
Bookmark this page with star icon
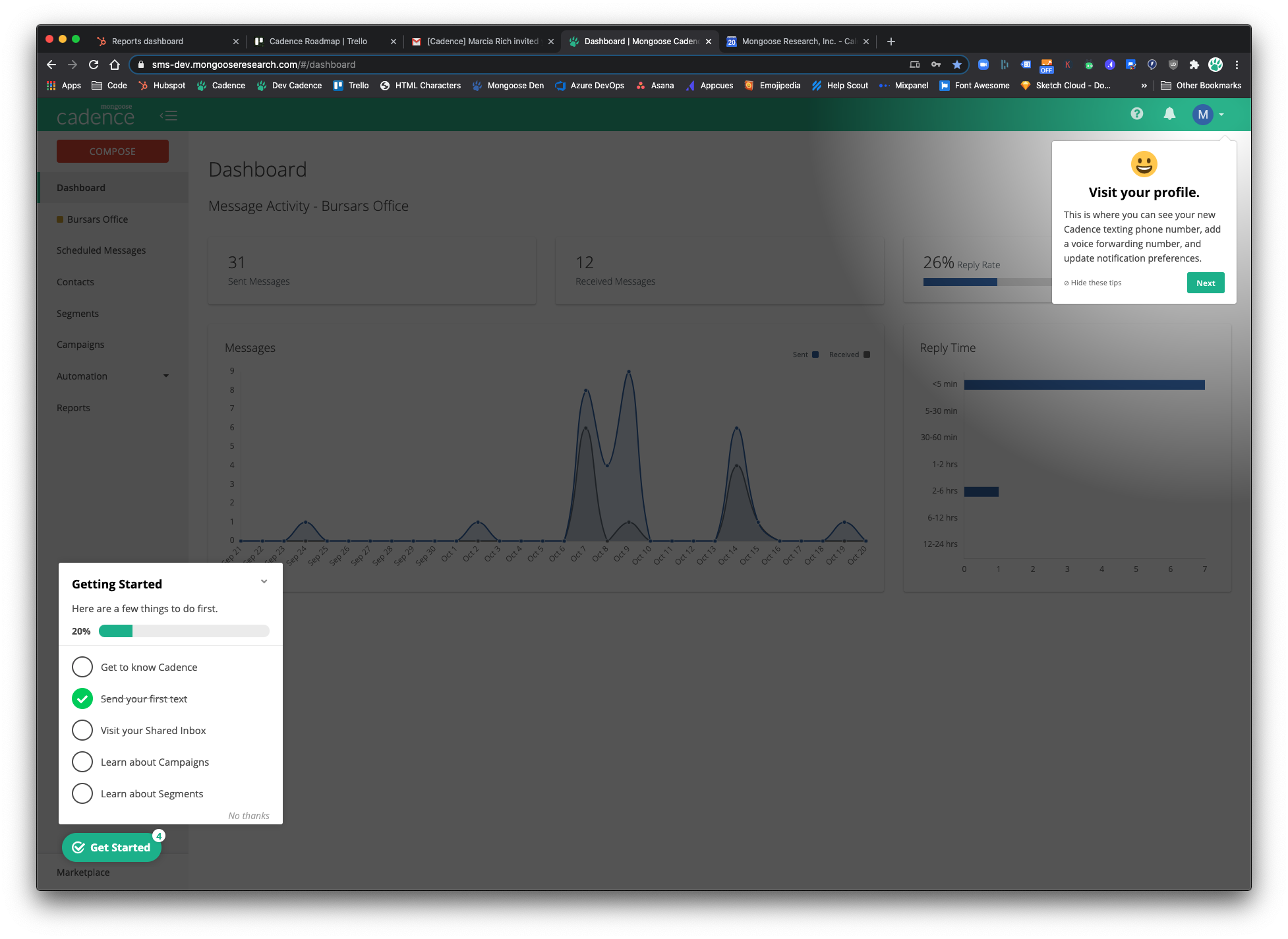coord(956,65)
